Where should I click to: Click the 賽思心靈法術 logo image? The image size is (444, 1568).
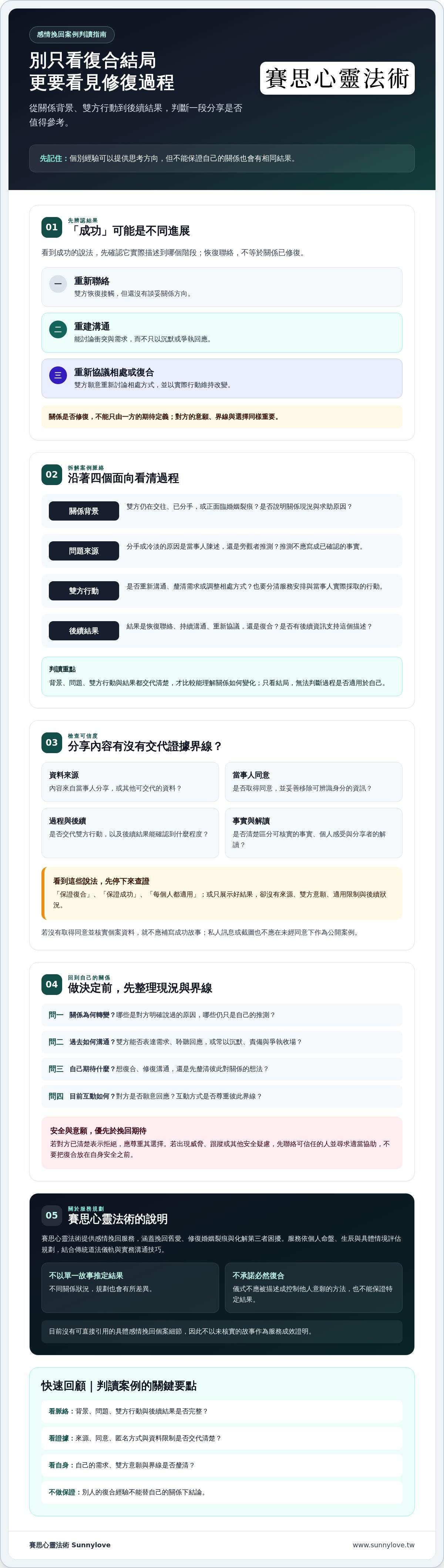point(337,78)
